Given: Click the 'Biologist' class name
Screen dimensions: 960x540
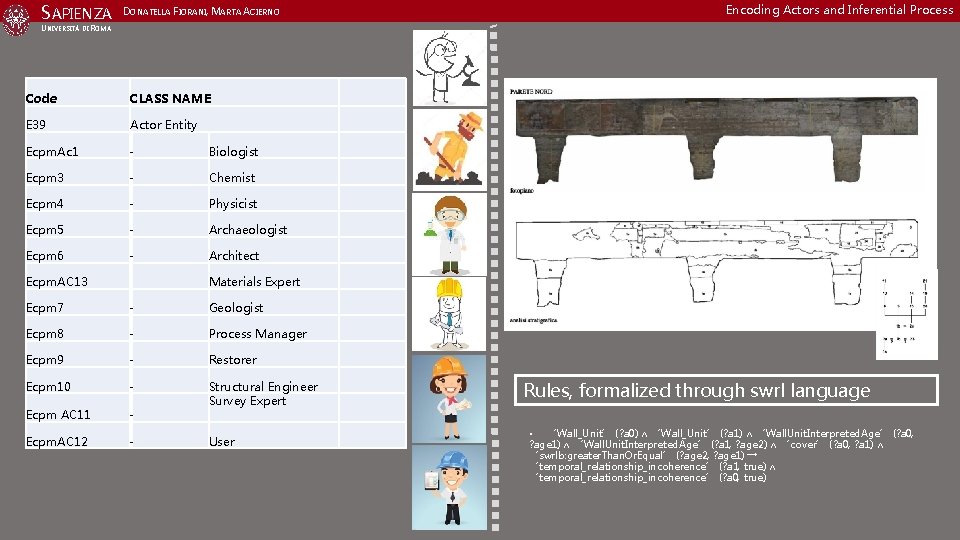Looking at the screenshot, I should 233,152.
